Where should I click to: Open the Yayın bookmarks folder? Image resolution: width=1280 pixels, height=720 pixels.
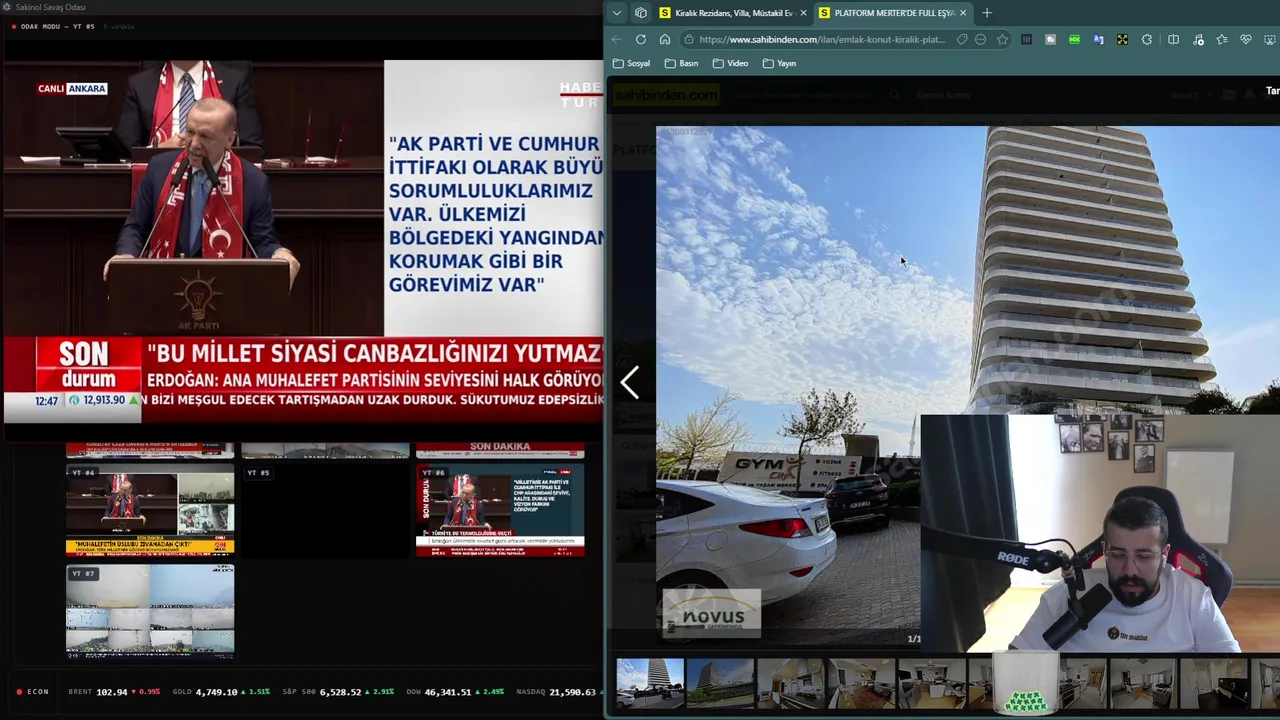click(779, 63)
